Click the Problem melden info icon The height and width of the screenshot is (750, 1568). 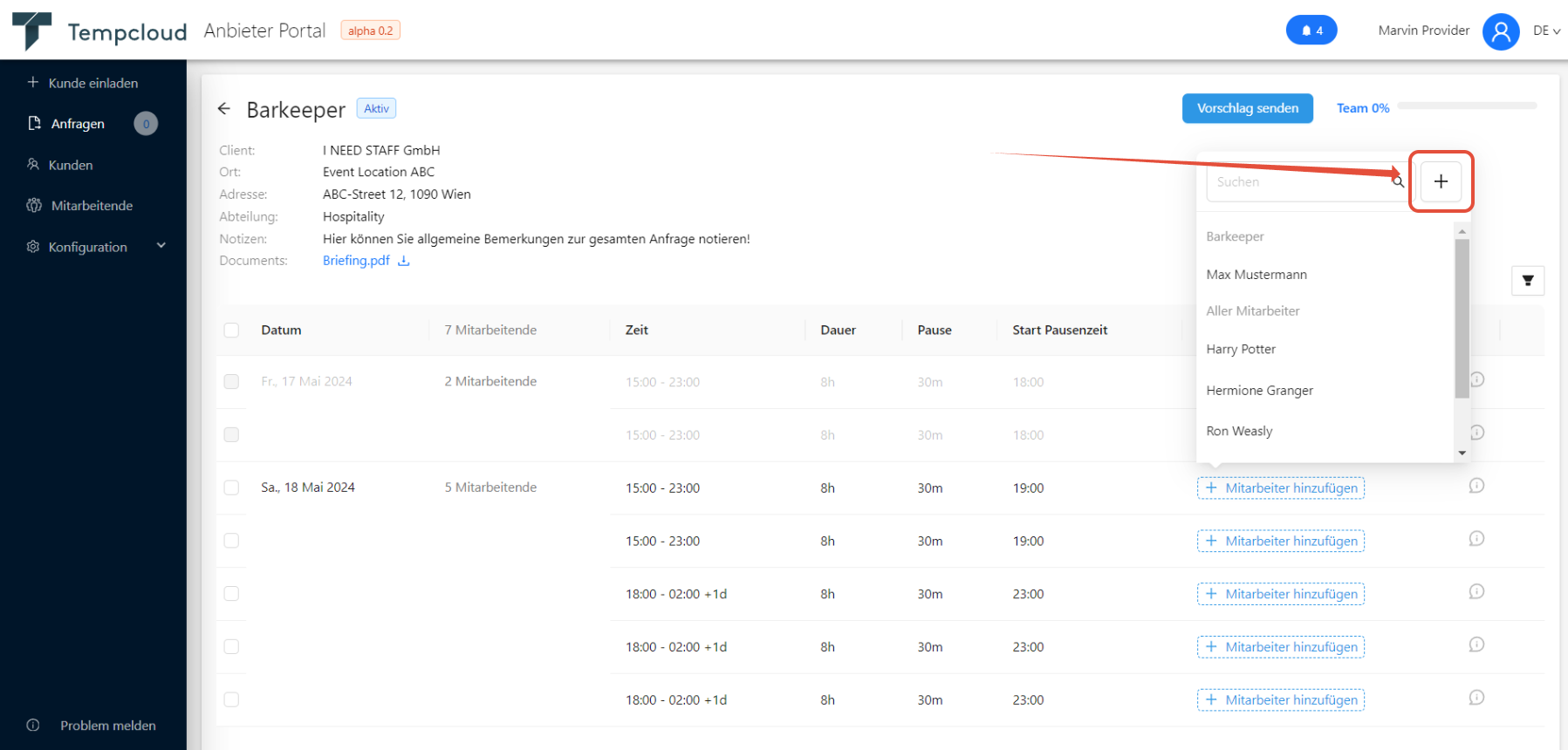click(33, 725)
